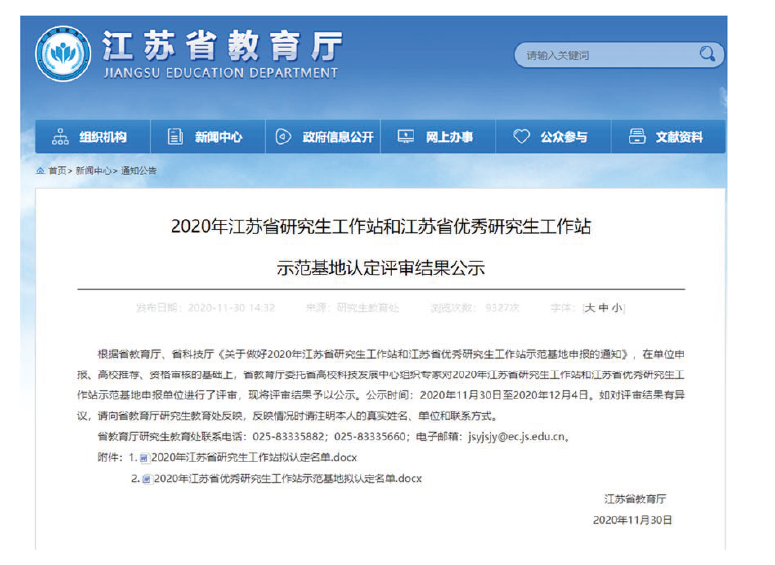Screen dimensions: 775x565
Task: Click the 组织机构 organization chart icon
Action: pyautogui.click(x=60, y=136)
